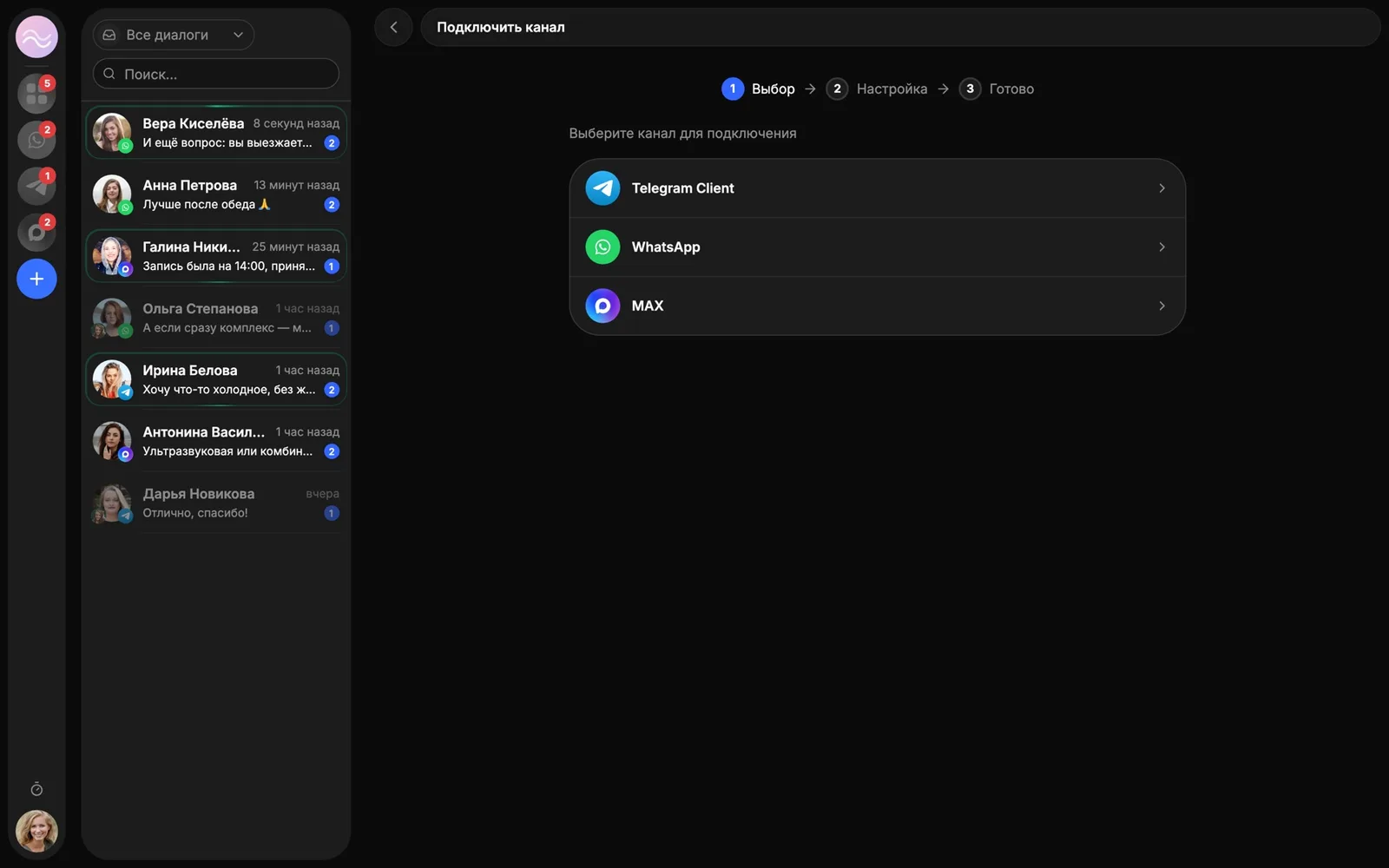Expand WhatsApp row chevron

coord(1162,247)
